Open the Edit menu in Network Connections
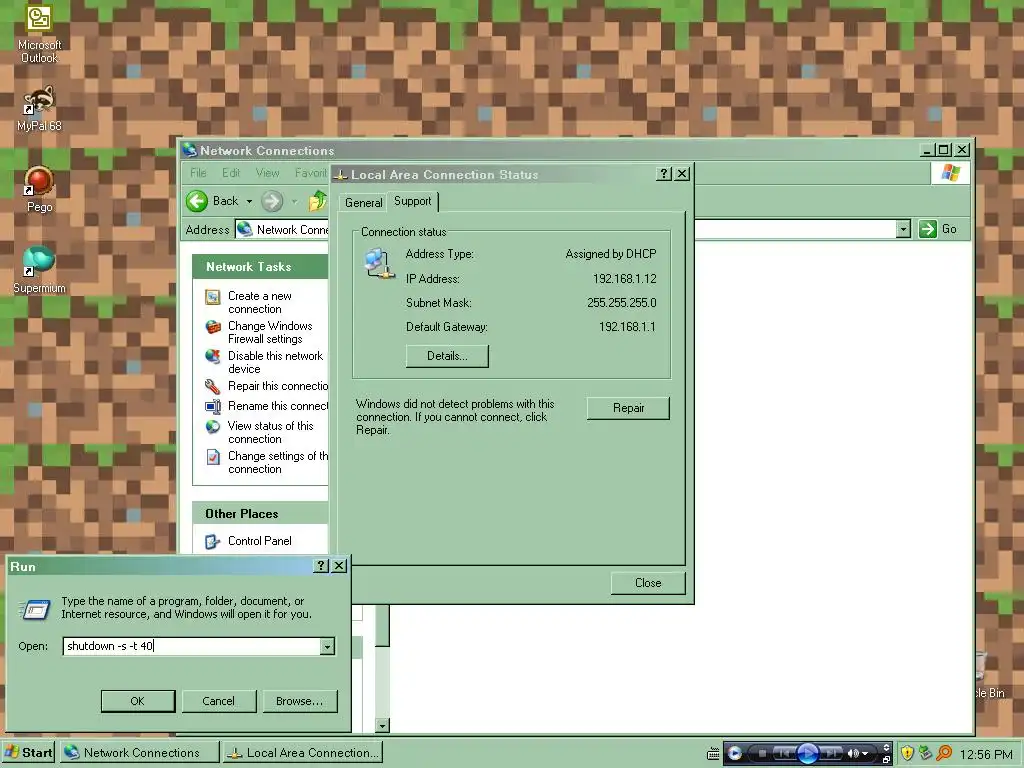1024x768 pixels. [231, 173]
